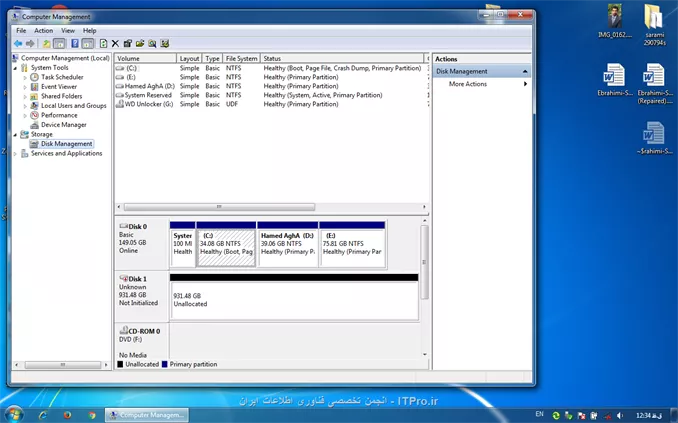Open the View menu

pyautogui.click(x=68, y=31)
